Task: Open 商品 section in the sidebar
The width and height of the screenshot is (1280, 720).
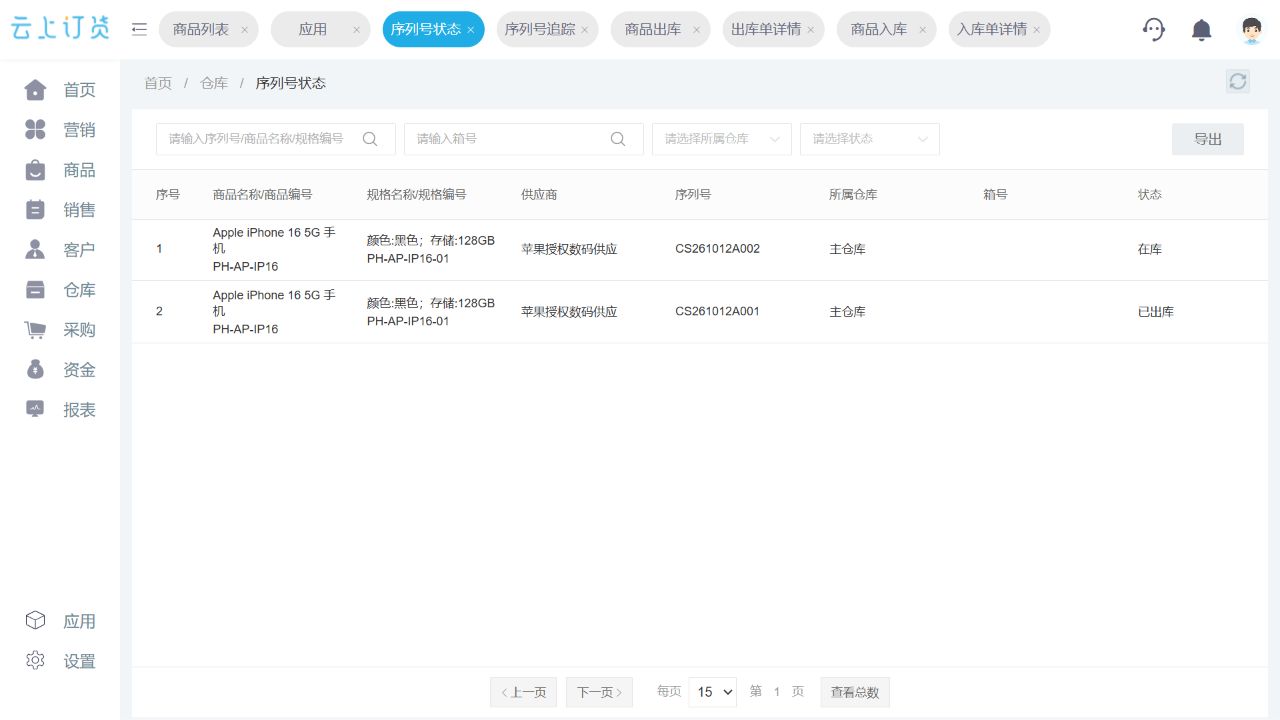Action: [60, 170]
